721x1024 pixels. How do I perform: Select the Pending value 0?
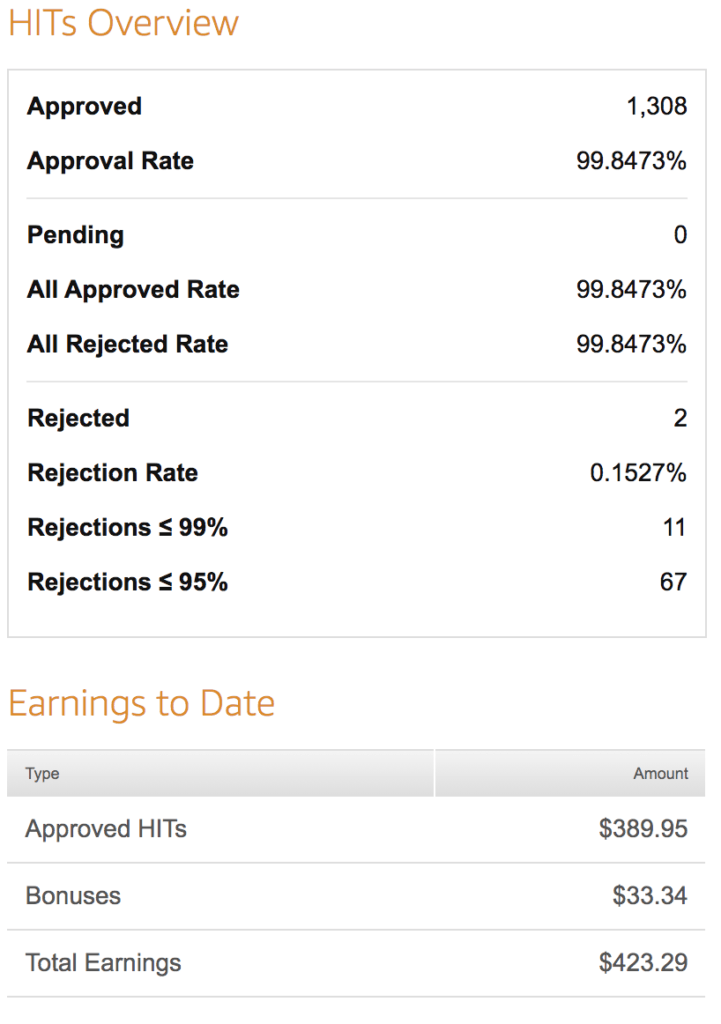pyautogui.click(x=680, y=235)
